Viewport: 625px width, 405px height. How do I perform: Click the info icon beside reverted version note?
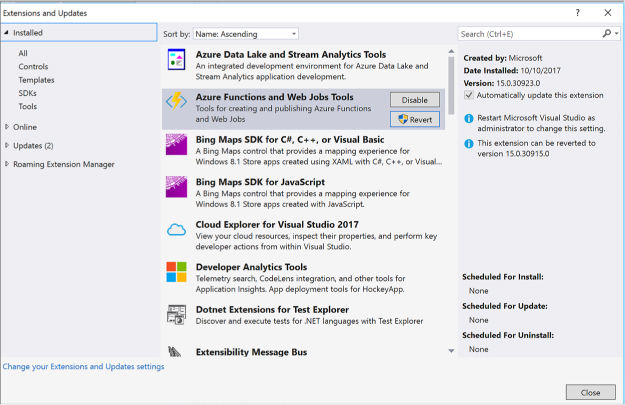point(469,144)
